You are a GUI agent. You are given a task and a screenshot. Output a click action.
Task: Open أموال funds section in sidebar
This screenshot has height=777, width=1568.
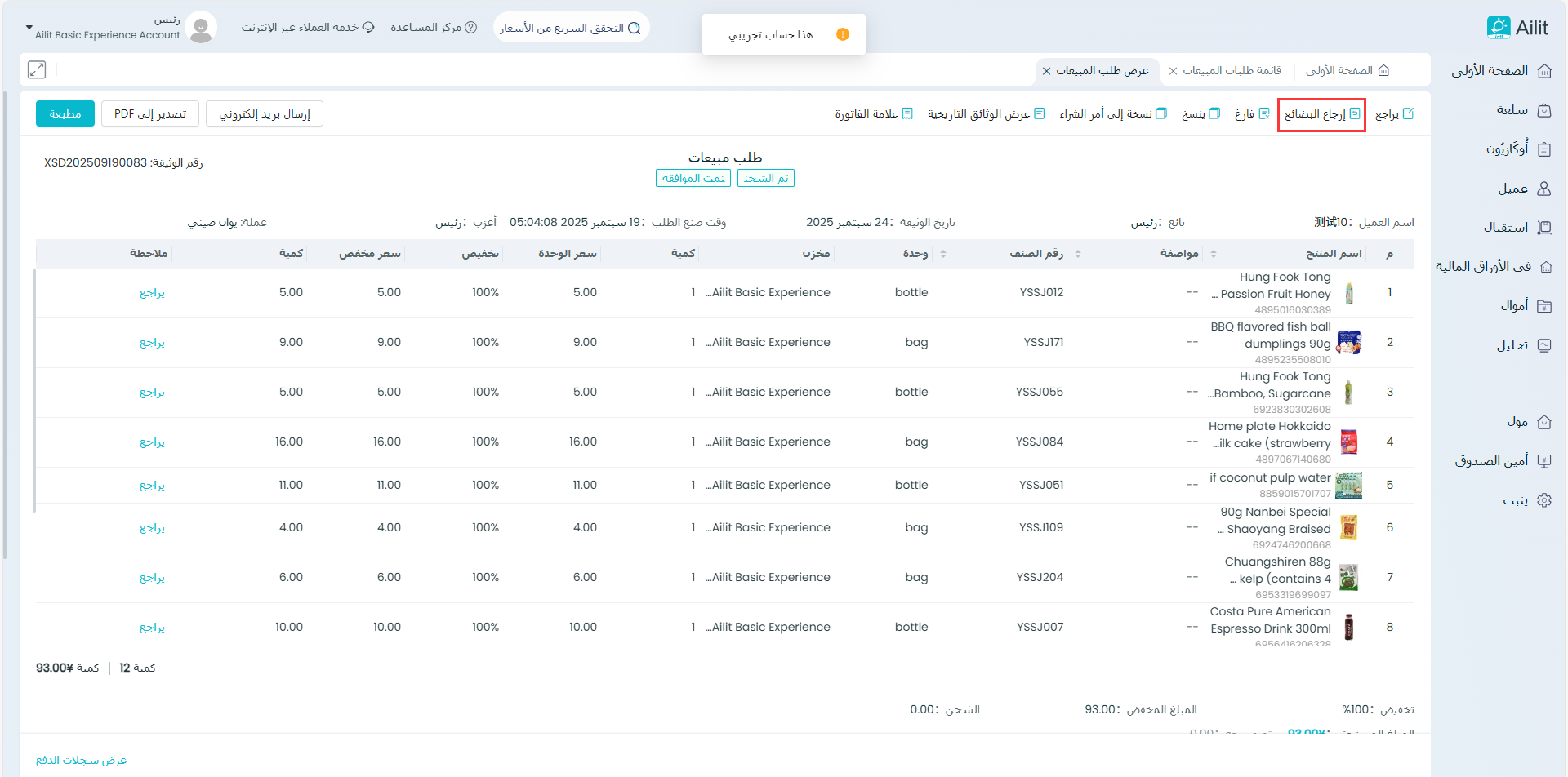coord(1525,306)
